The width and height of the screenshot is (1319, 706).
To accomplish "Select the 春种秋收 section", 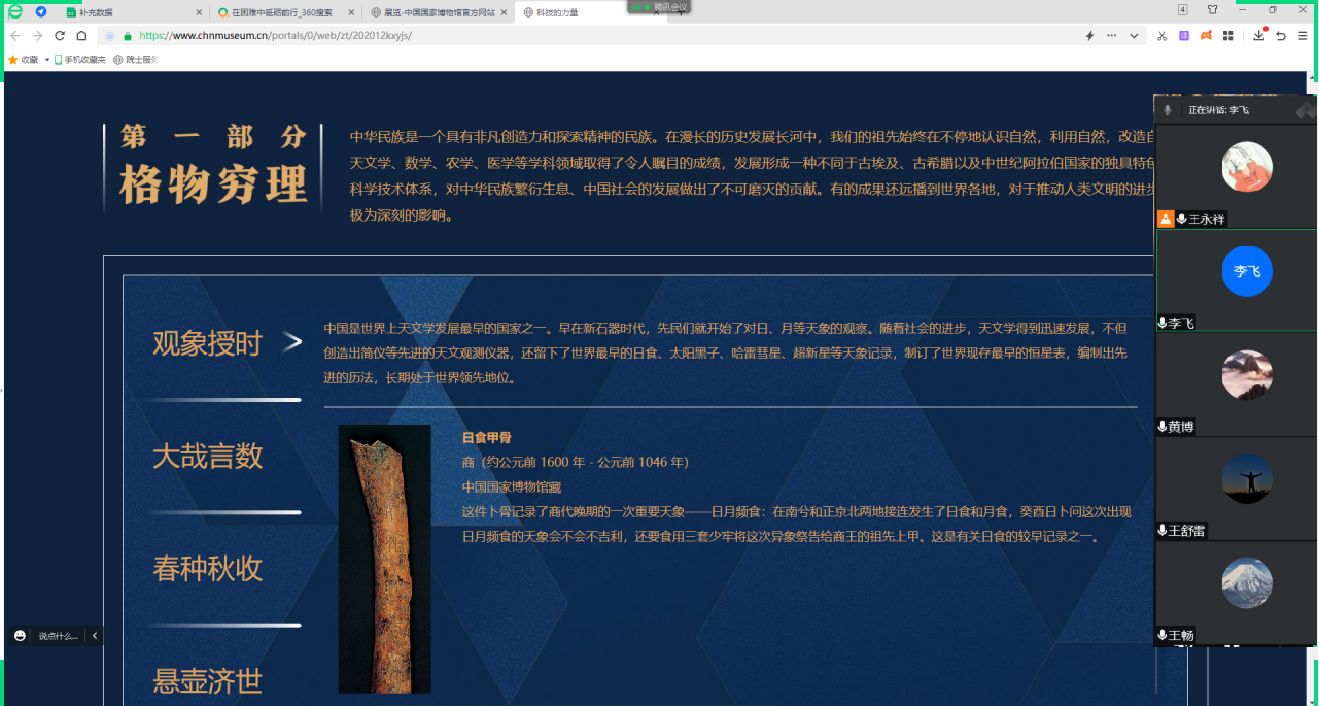I will 208,568.
